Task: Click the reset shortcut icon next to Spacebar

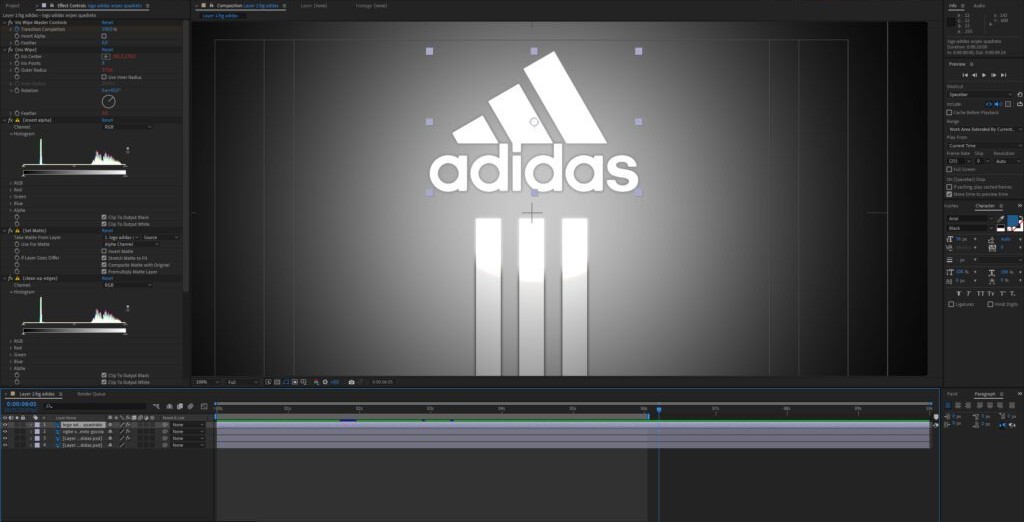Action: [x=1019, y=95]
